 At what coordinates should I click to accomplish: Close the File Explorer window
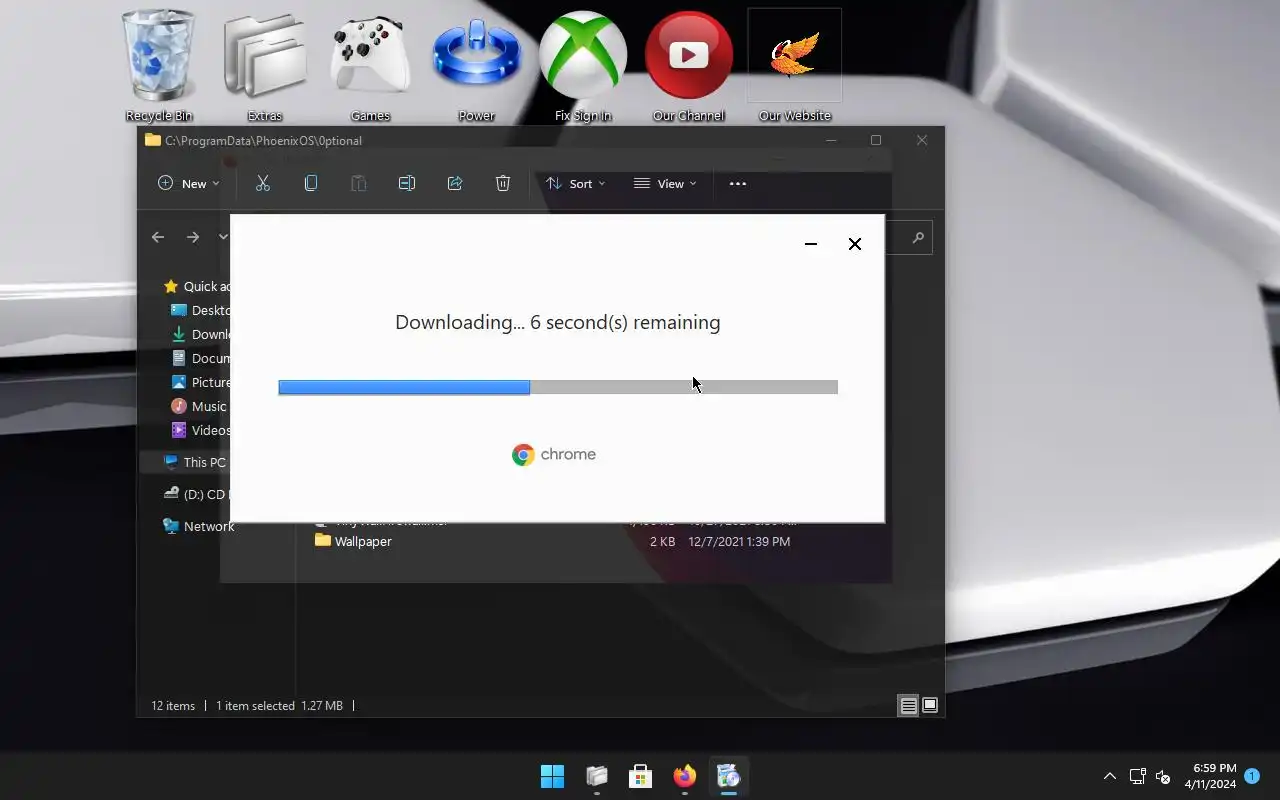click(x=922, y=140)
